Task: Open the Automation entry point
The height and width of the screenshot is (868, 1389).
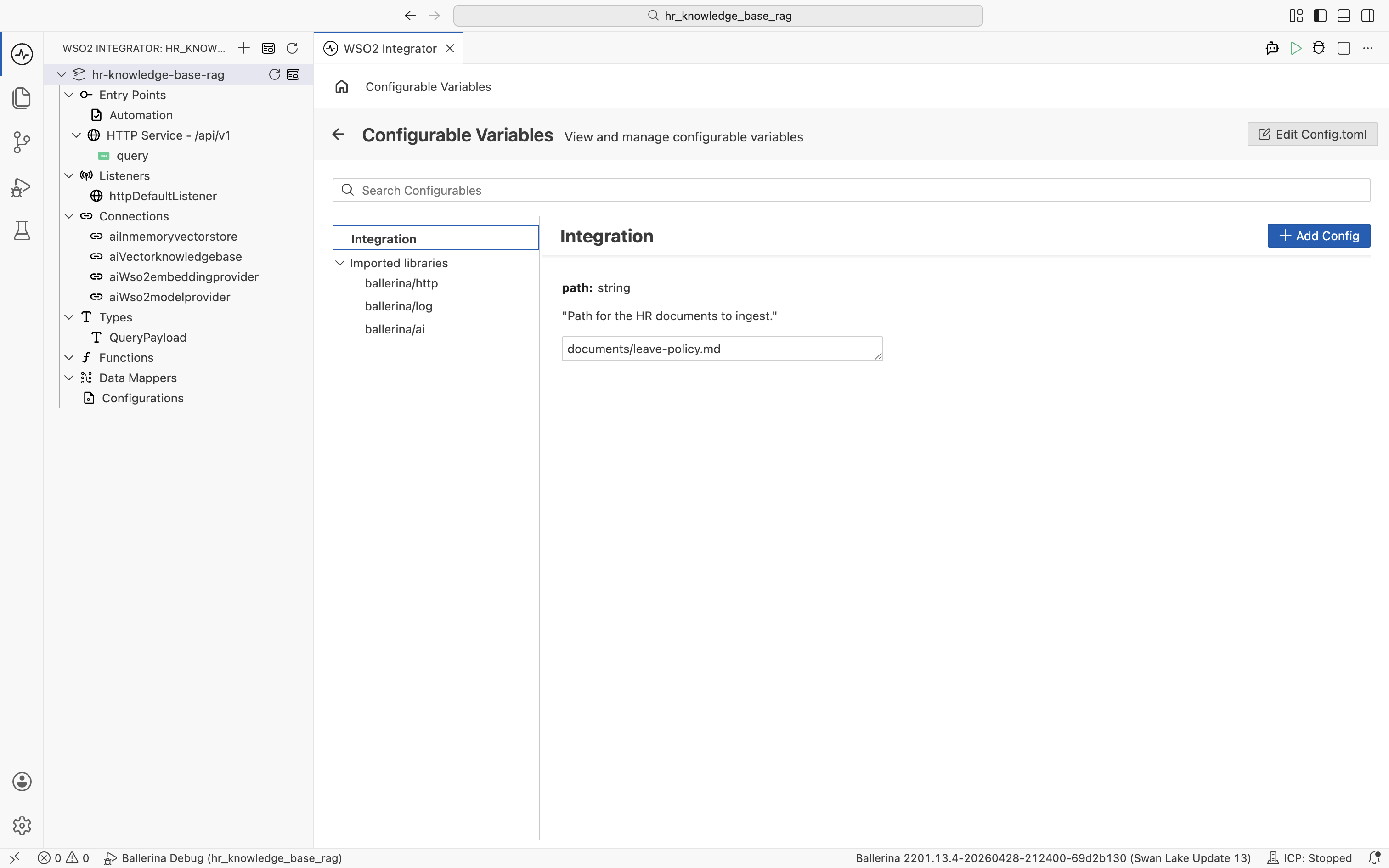Action: pyautogui.click(x=141, y=115)
